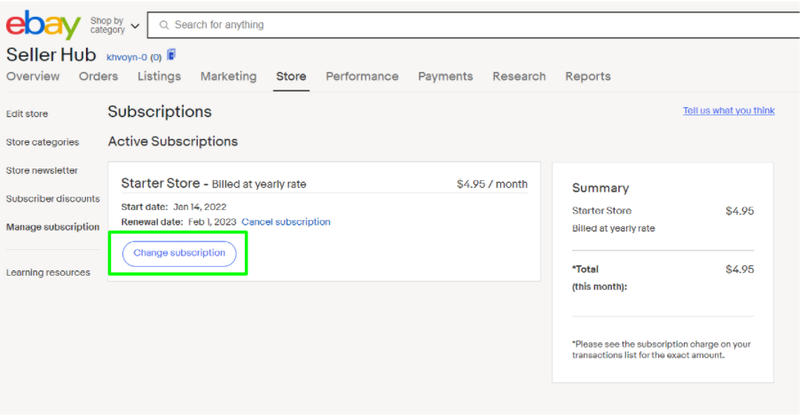Focus the Search for anything field
The image size is (800, 415).
click(x=473, y=25)
